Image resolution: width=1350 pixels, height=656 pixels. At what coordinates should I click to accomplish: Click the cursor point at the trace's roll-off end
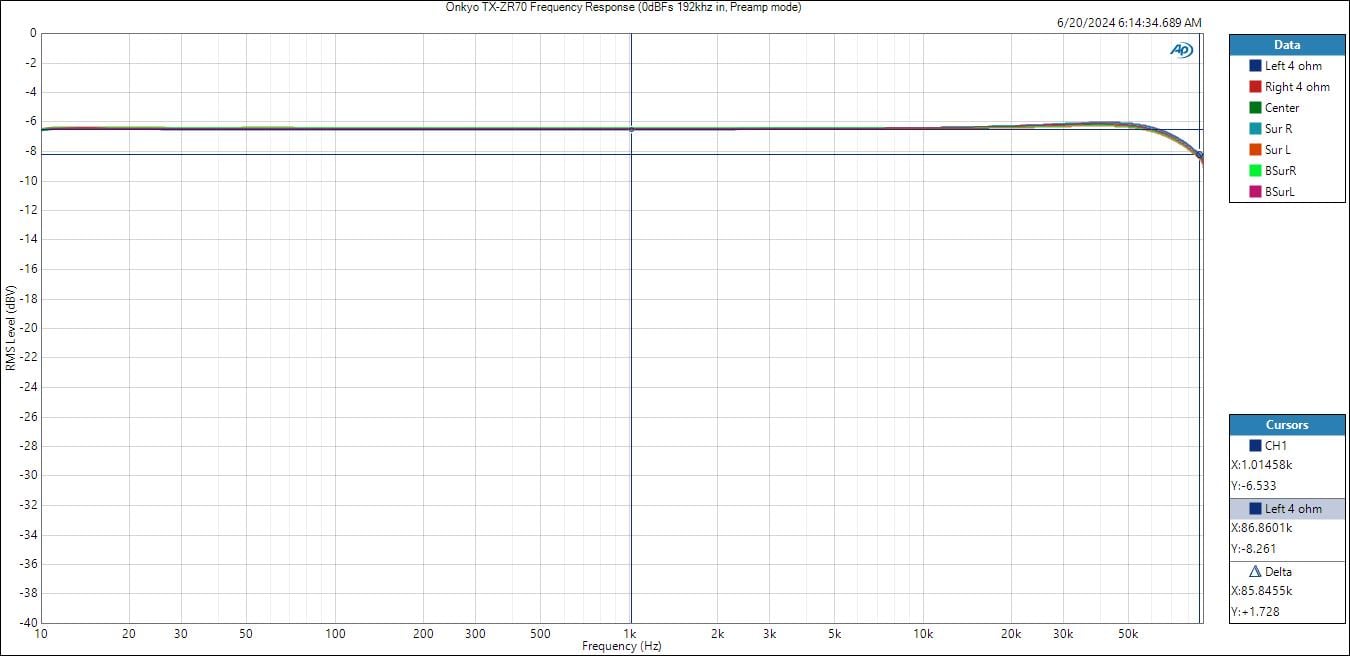1199,154
